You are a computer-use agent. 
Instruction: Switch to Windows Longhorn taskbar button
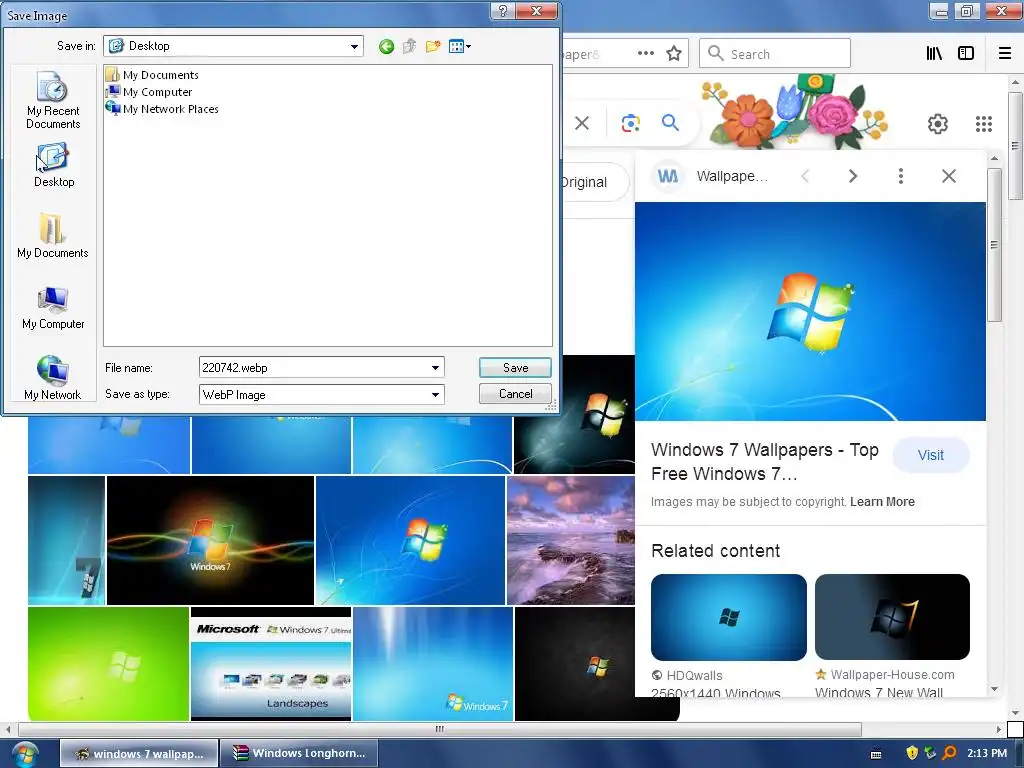coord(299,754)
